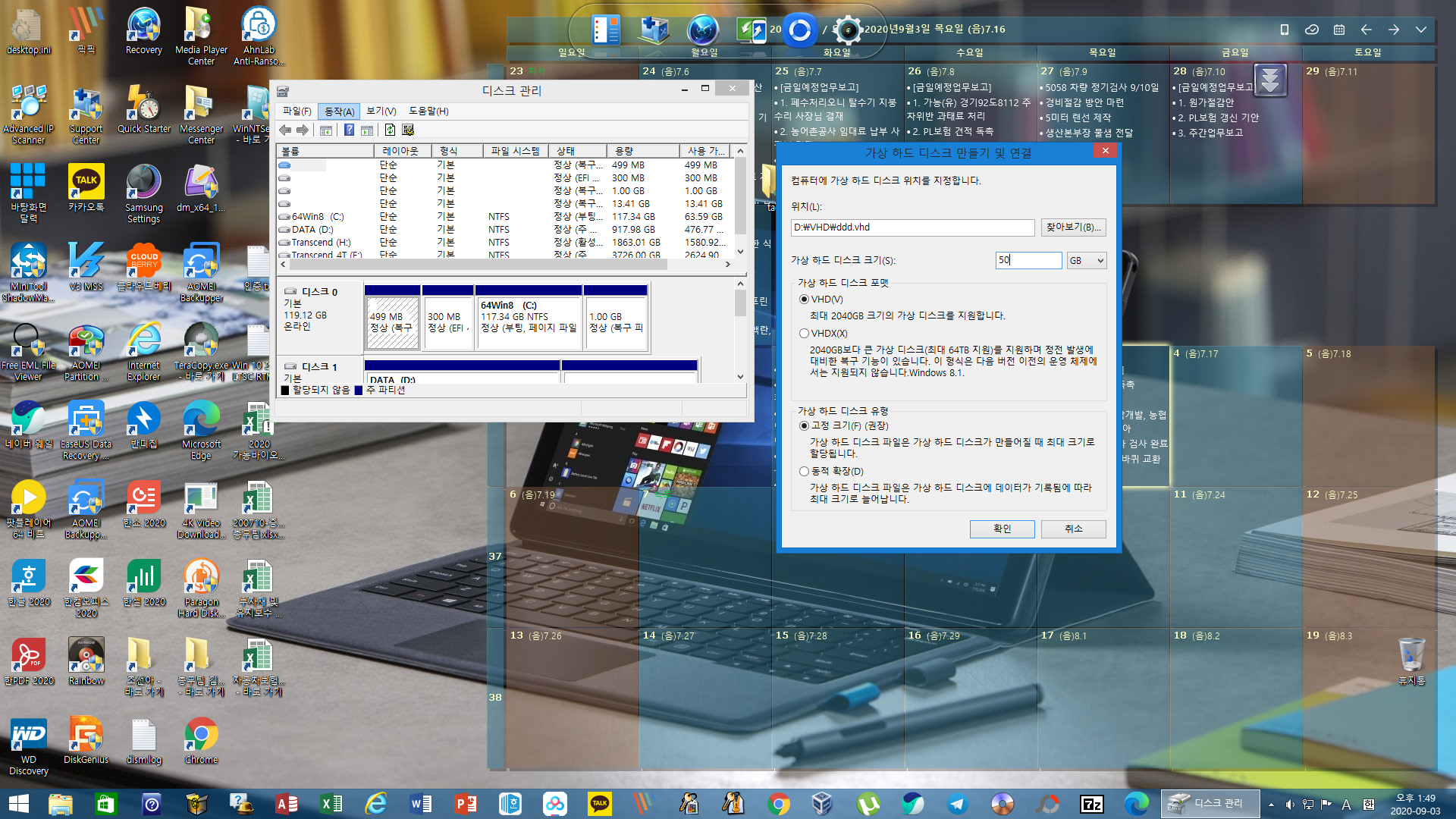Viewport: 1456px width, 819px height.
Task: Open AOMEI Partition desktop icon
Action: tap(86, 352)
